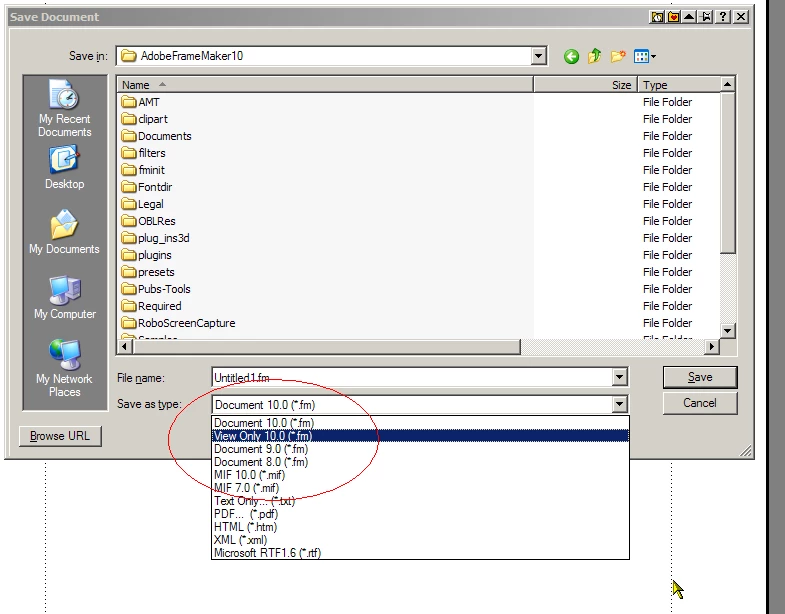
Task: Select the plug_ins3d folder icon
Action: point(129,238)
